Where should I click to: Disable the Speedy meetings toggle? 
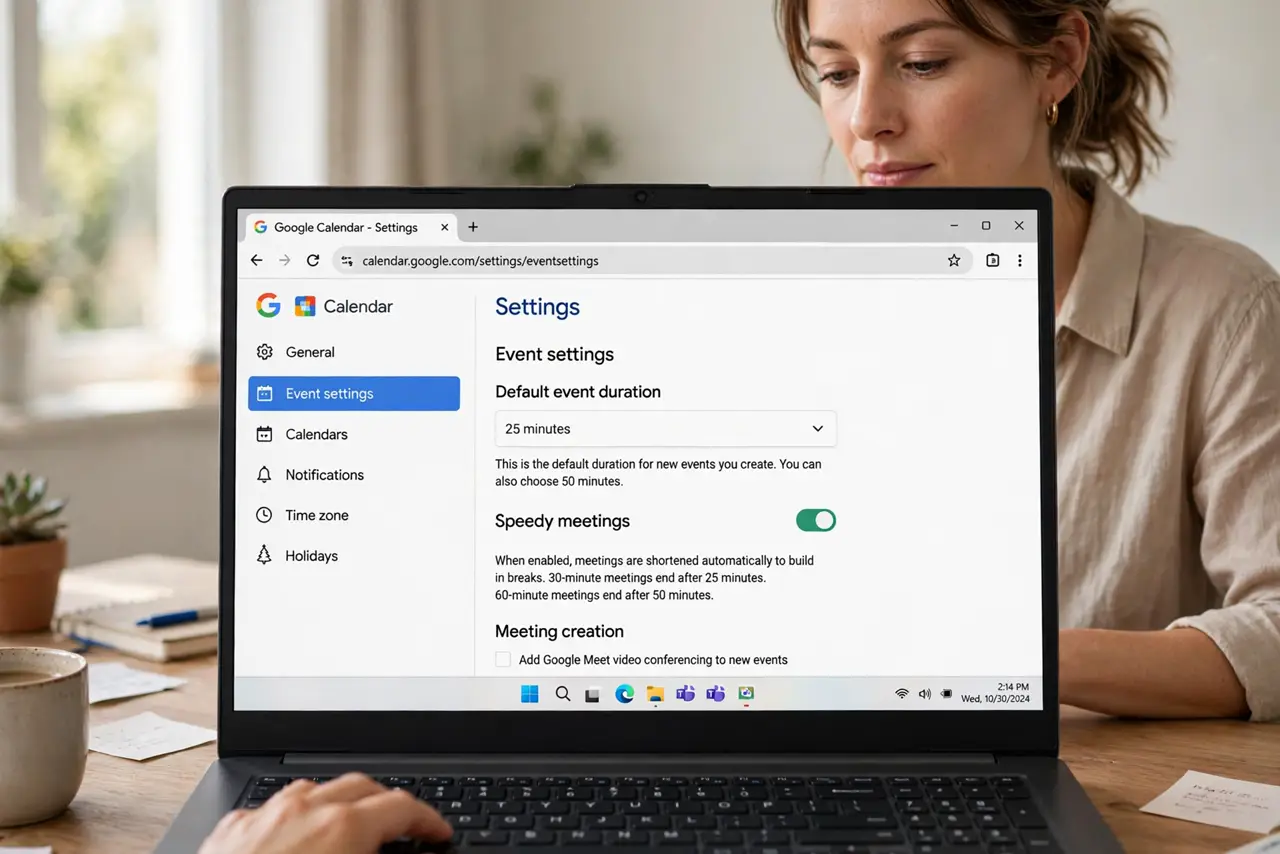816,520
